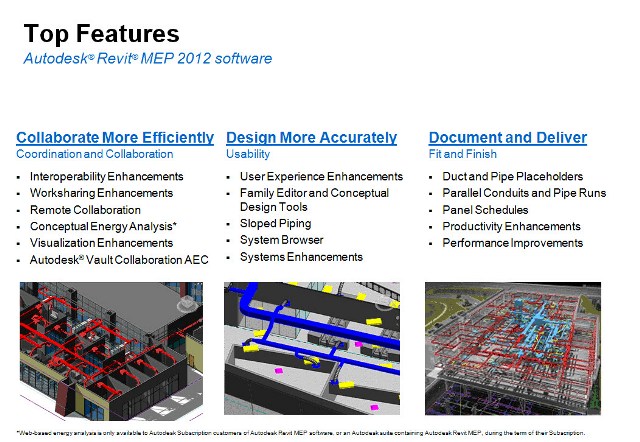The width and height of the screenshot is (640, 442).
Task: Click 'Productivity Enhancements' bullet
Action: tap(511, 226)
